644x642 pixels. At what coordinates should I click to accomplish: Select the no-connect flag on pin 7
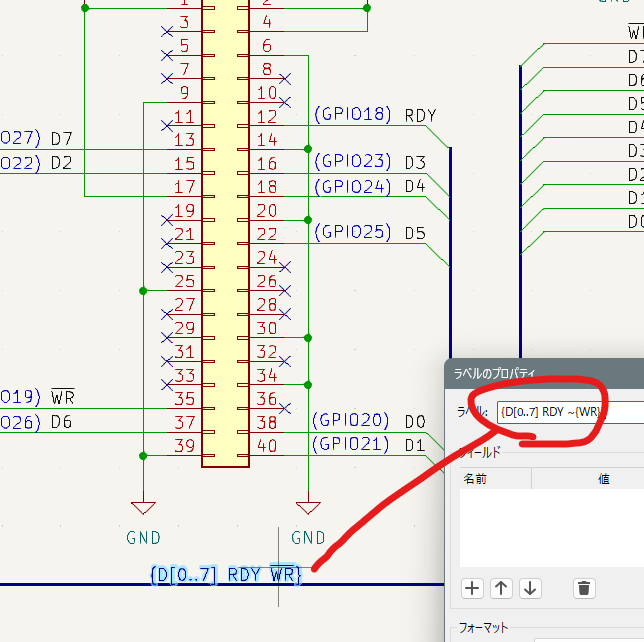coord(167,78)
